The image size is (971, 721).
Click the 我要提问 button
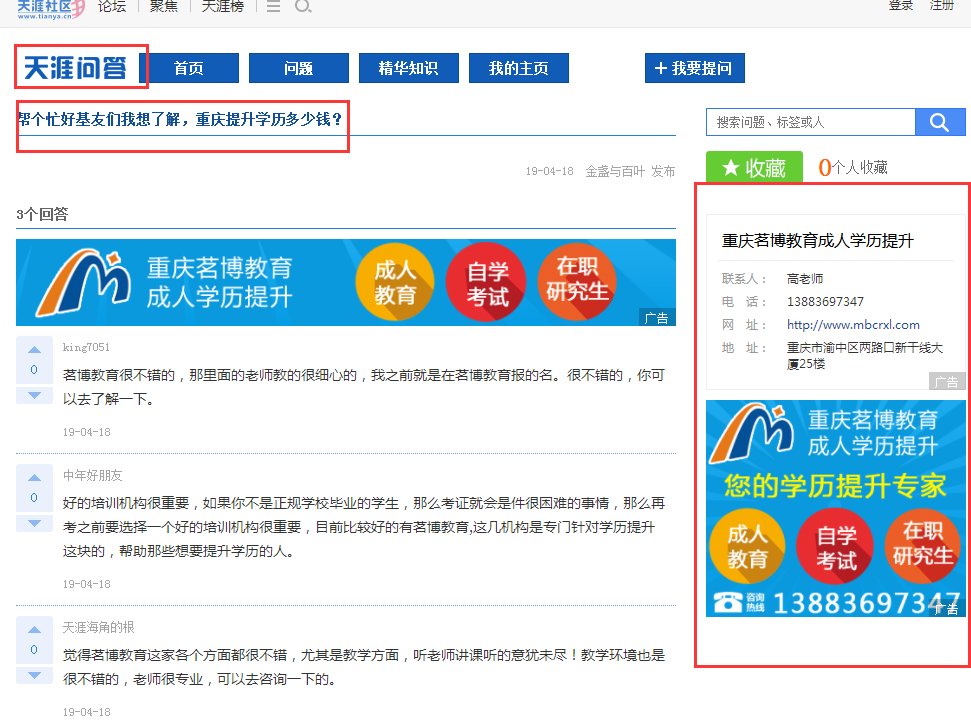coord(694,68)
